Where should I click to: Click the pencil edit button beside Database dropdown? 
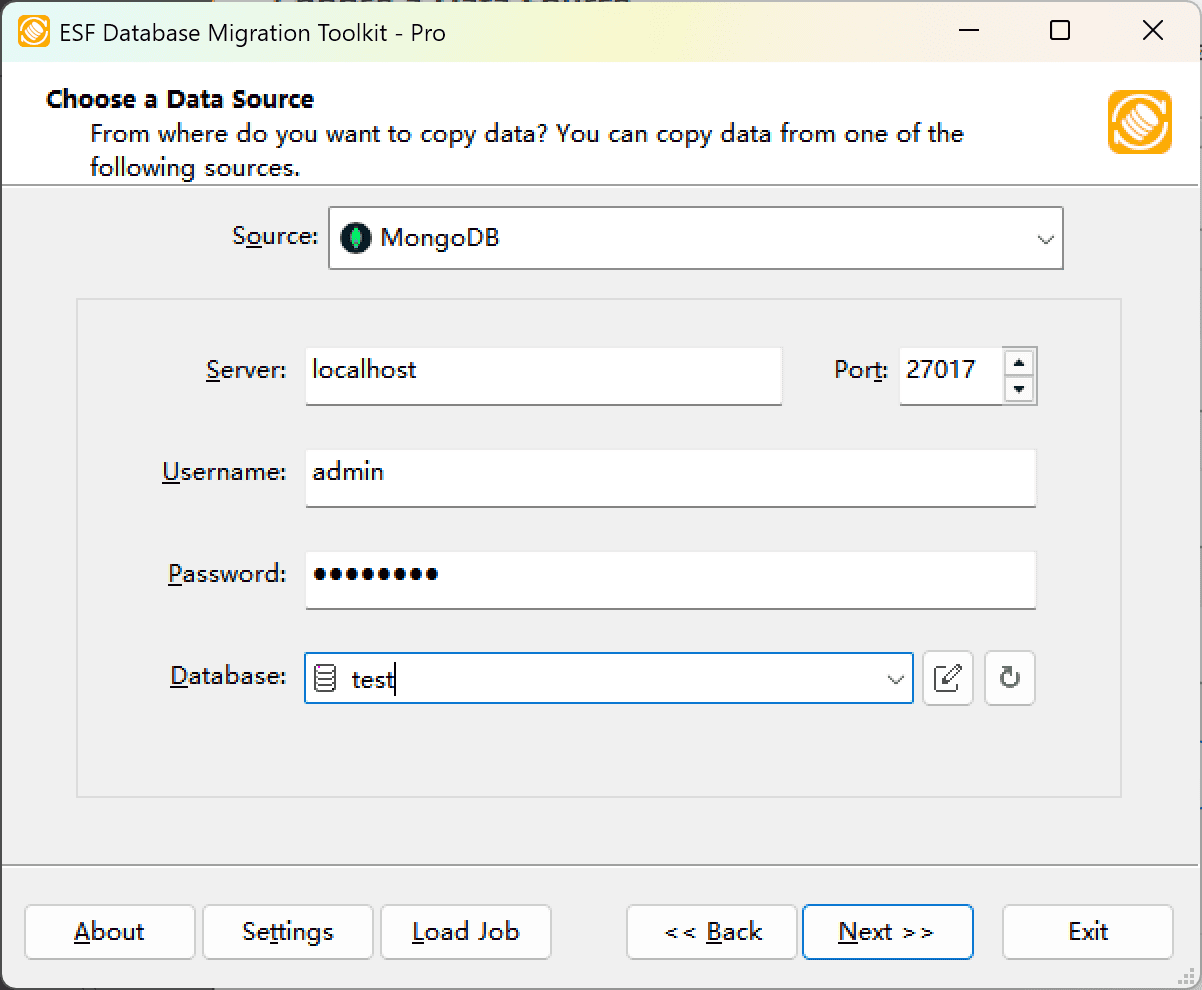pyautogui.click(x=947, y=678)
